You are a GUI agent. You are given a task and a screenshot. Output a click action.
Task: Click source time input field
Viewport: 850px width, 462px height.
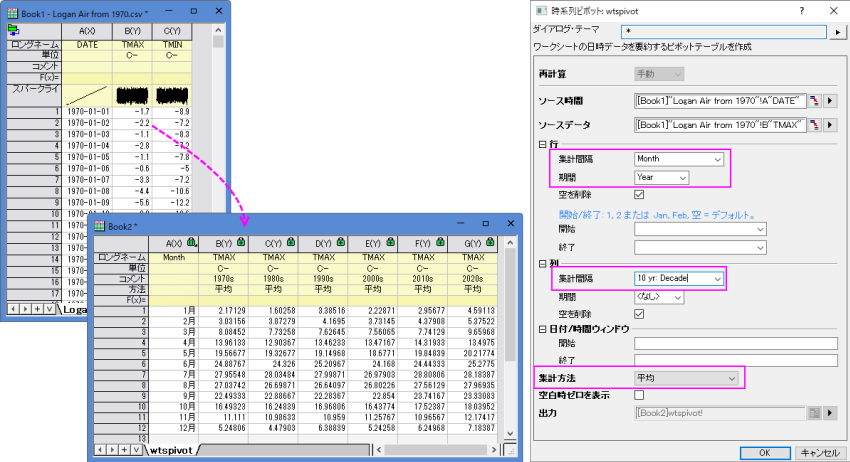click(x=720, y=101)
